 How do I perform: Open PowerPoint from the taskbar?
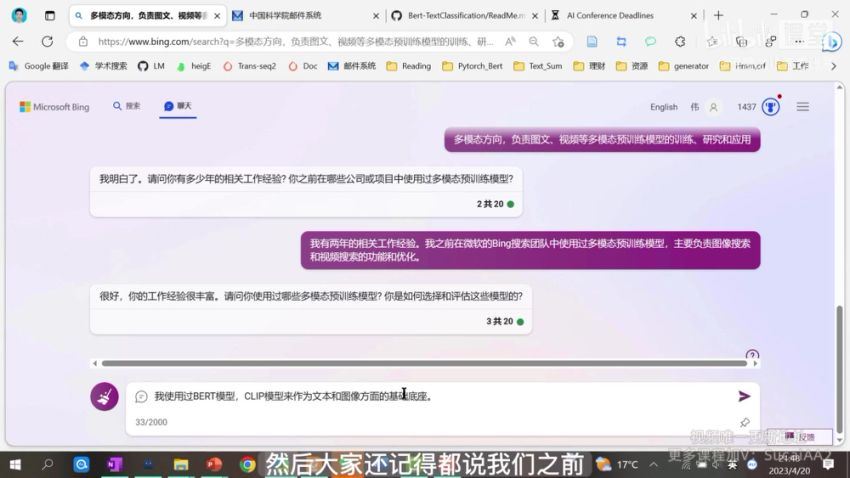[213, 464]
